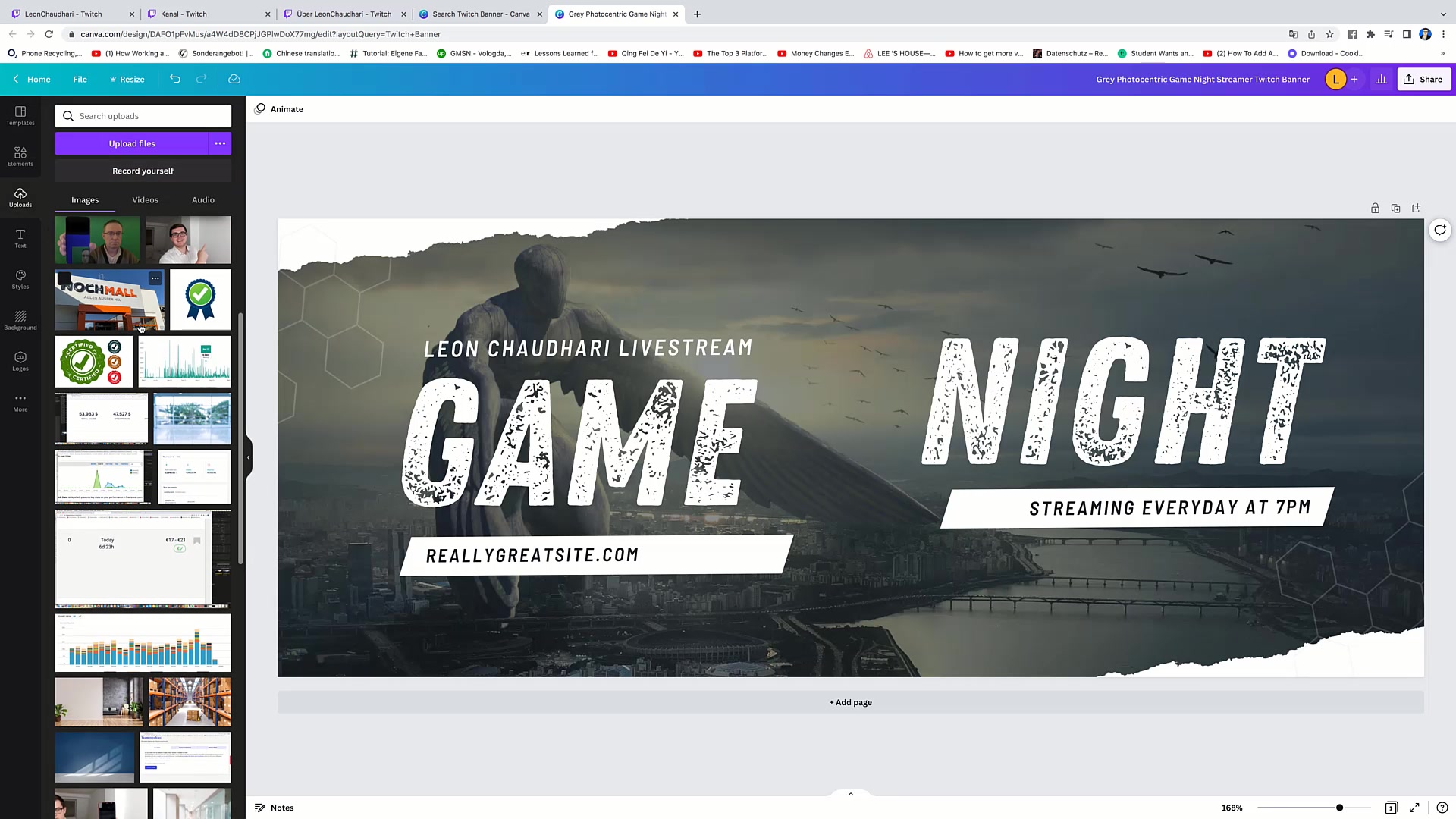The width and height of the screenshot is (1456, 819).
Task: Open the File menu
Action: pyautogui.click(x=80, y=79)
